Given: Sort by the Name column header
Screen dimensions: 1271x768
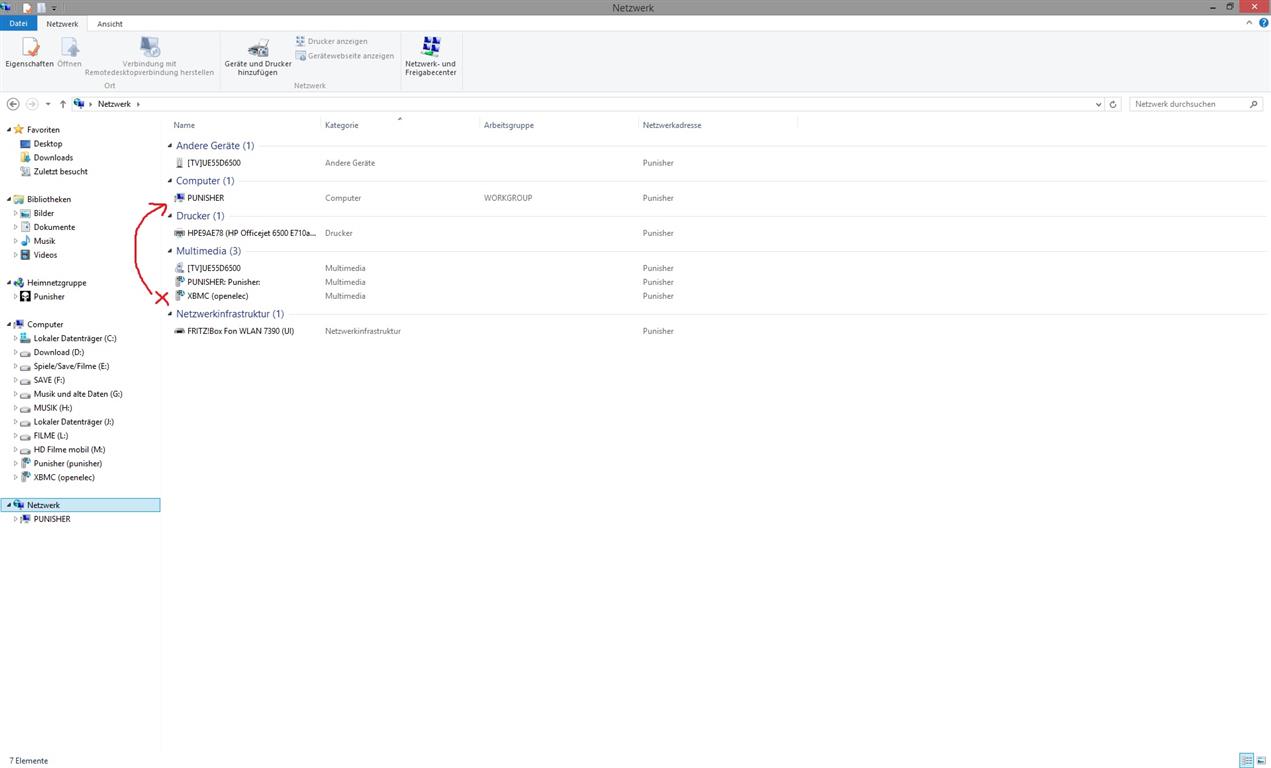Looking at the screenshot, I should [x=184, y=125].
